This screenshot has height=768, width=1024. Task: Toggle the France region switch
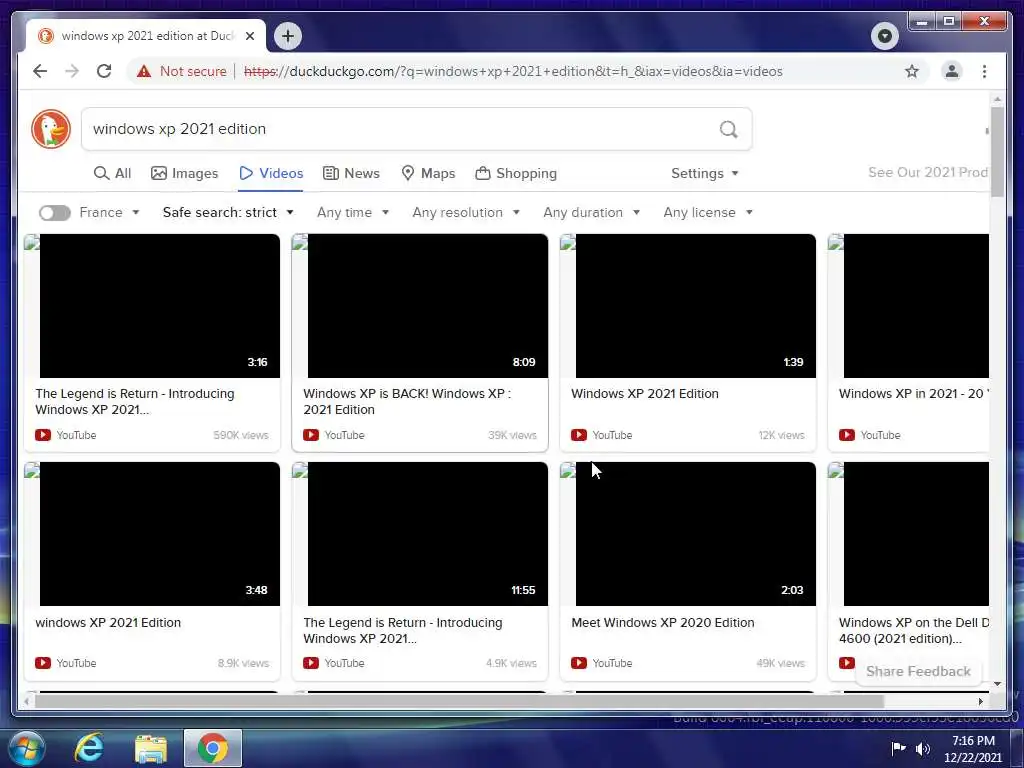pyautogui.click(x=54, y=213)
